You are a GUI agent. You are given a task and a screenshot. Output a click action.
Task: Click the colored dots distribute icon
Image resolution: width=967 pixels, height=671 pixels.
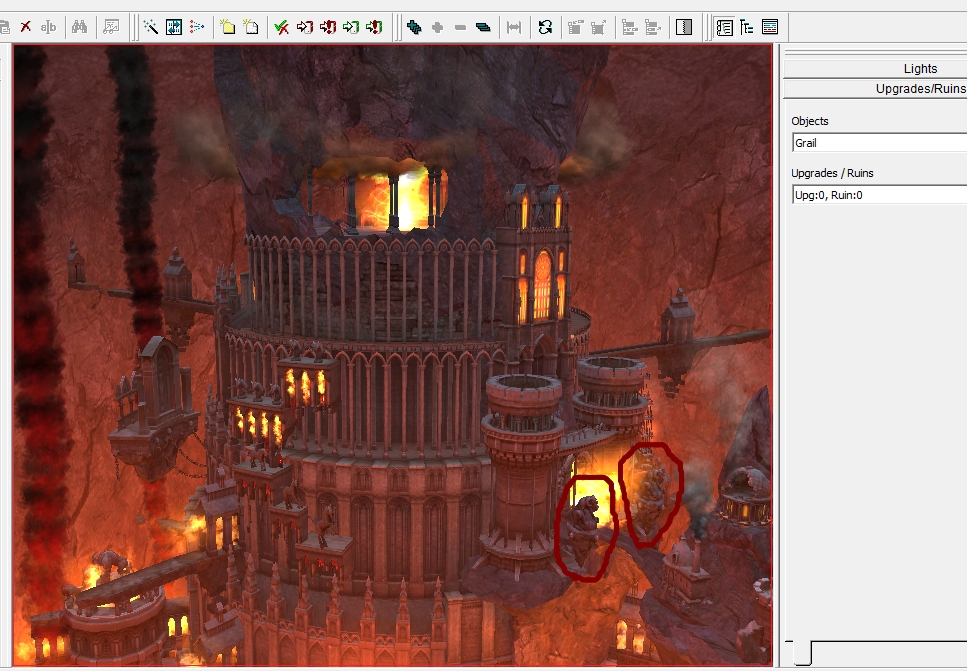point(197,27)
